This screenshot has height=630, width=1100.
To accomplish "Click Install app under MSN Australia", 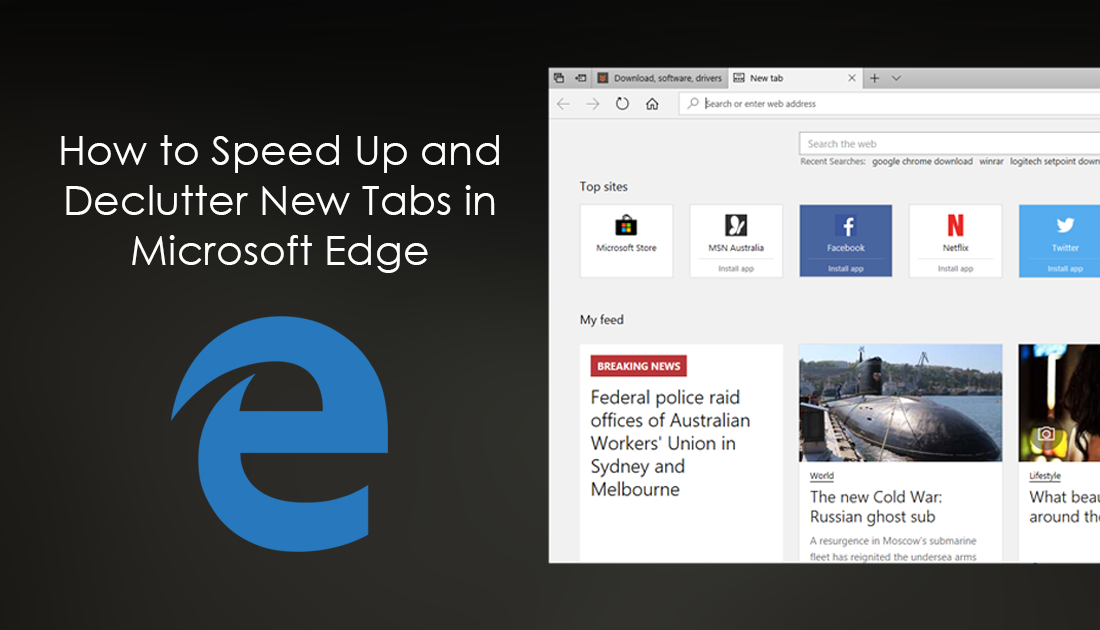I will [736, 269].
